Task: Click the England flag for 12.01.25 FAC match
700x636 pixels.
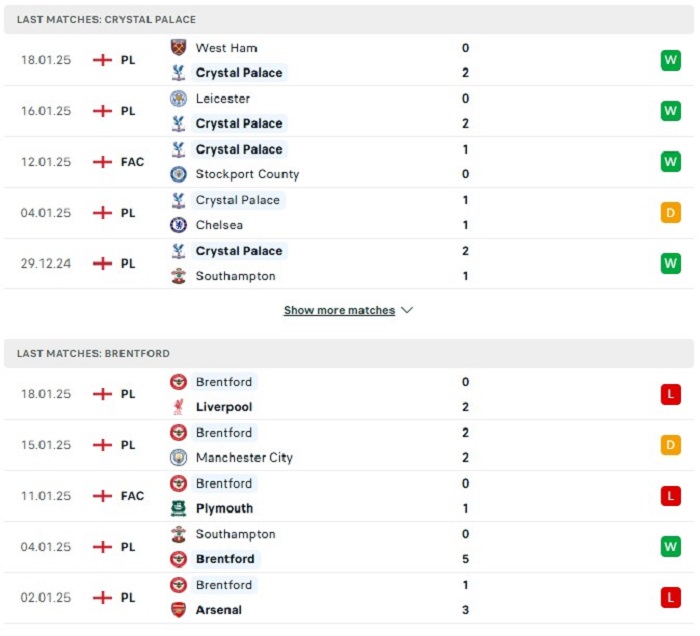Action: (102, 162)
